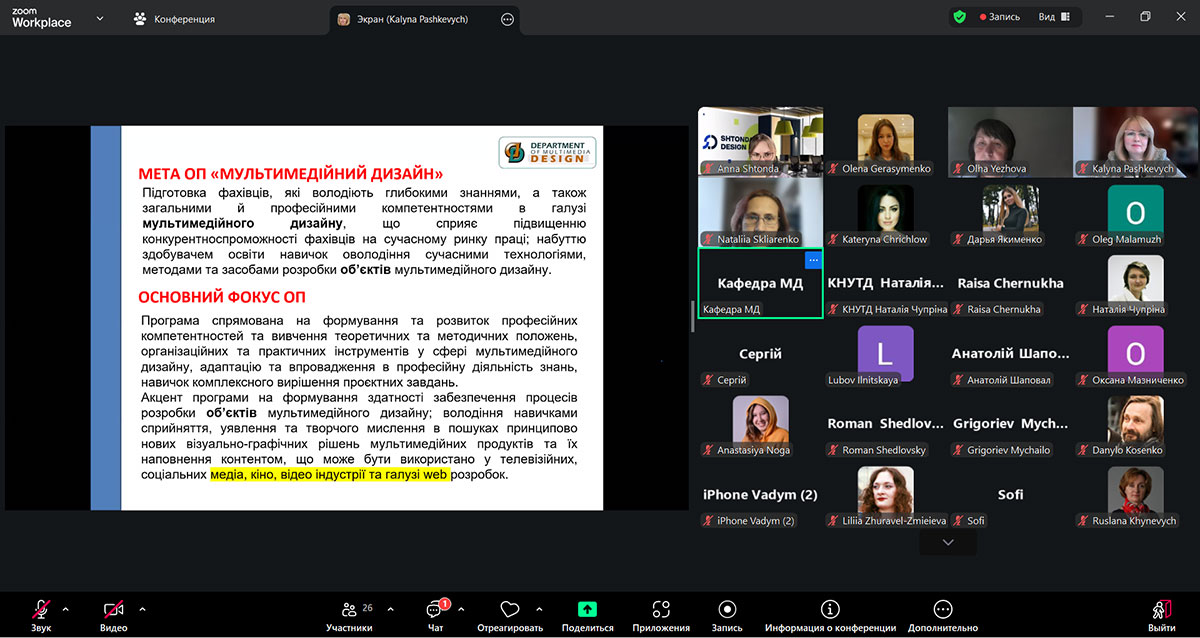Viewport: 1200px width, 638px height.
Task: Expand audio options arrow next to Звук
Action: click(x=66, y=609)
